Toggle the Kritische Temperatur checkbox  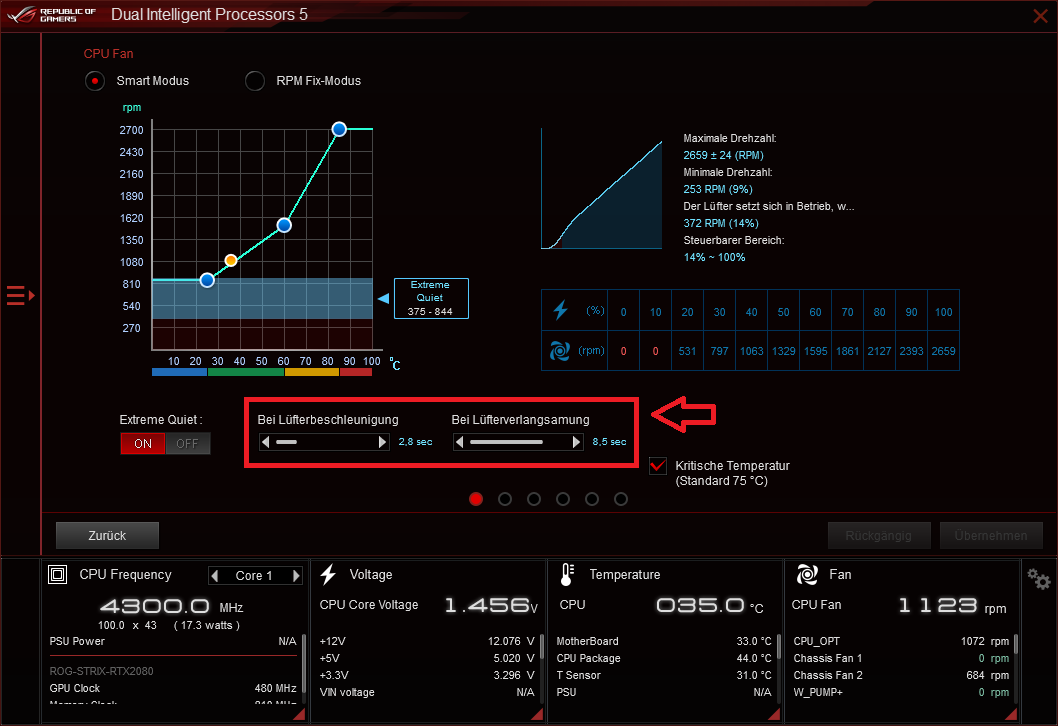click(x=658, y=466)
